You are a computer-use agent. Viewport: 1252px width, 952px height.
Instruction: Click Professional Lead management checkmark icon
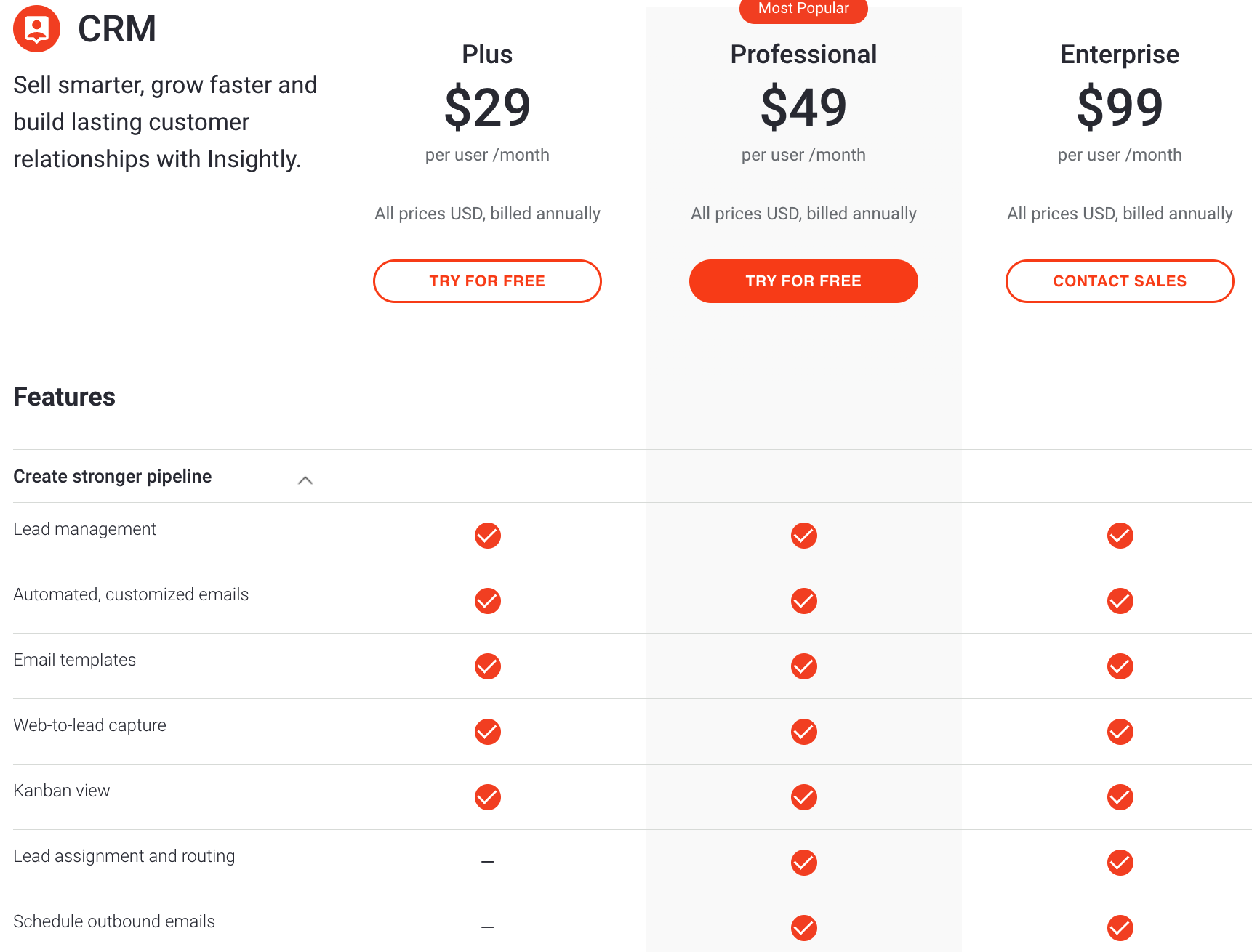pos(804,536)
